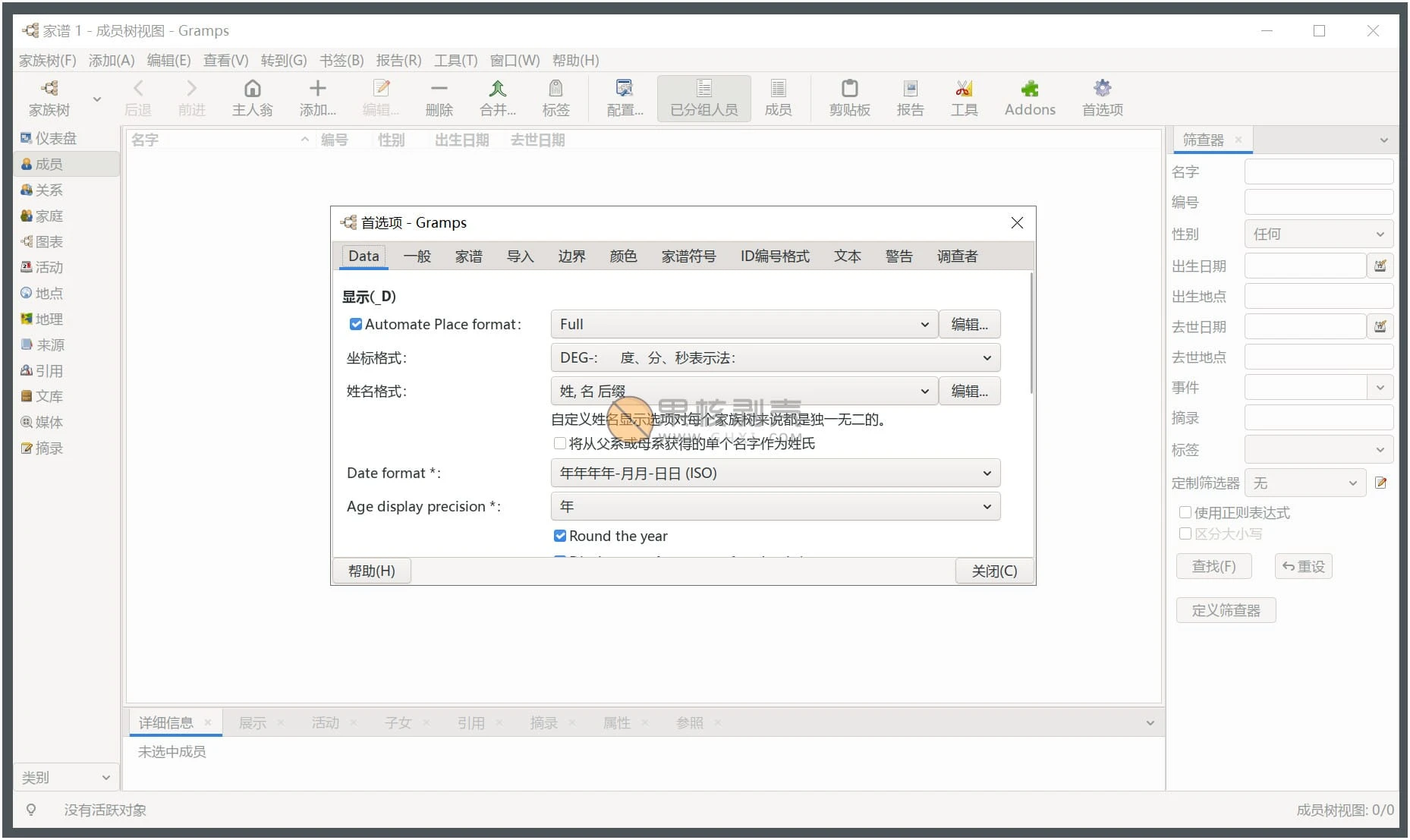
Task: Expand the Date format dropdown
Action: coord(775,473)
